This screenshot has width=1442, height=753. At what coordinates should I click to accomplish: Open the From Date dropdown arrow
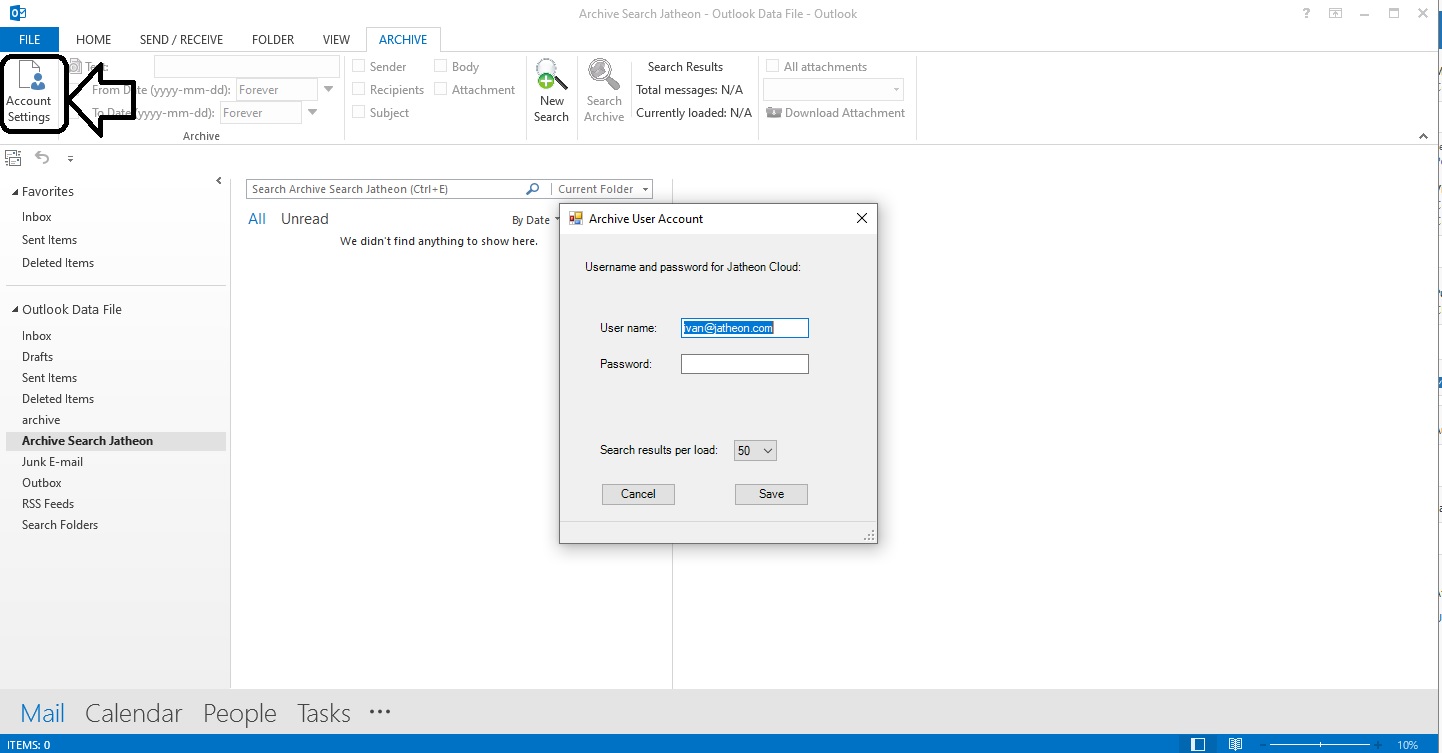click(329, 89)
